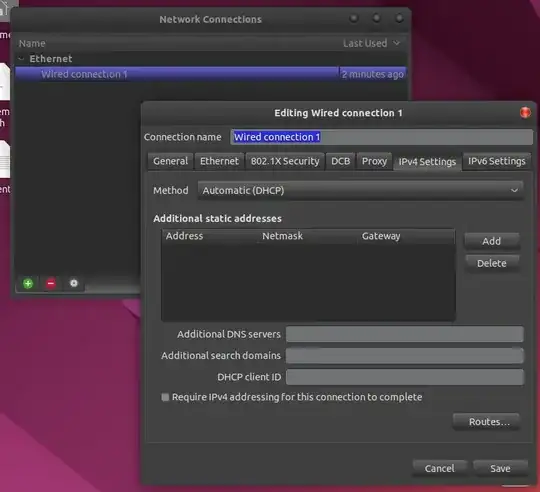Click the green add connection icon
Viewport: 540px width, 492px height.
pos(28,283)
